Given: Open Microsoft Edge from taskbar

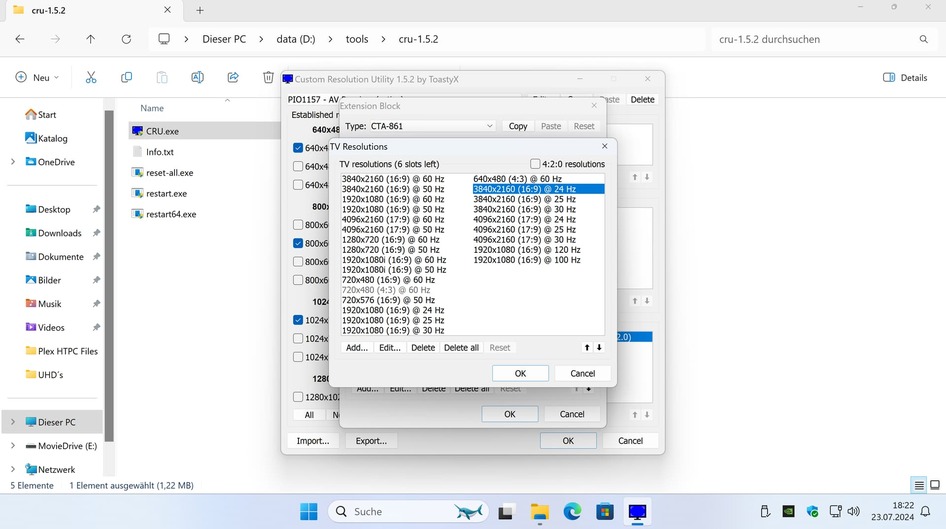Looking at the screenshot, I should (572, 512).
